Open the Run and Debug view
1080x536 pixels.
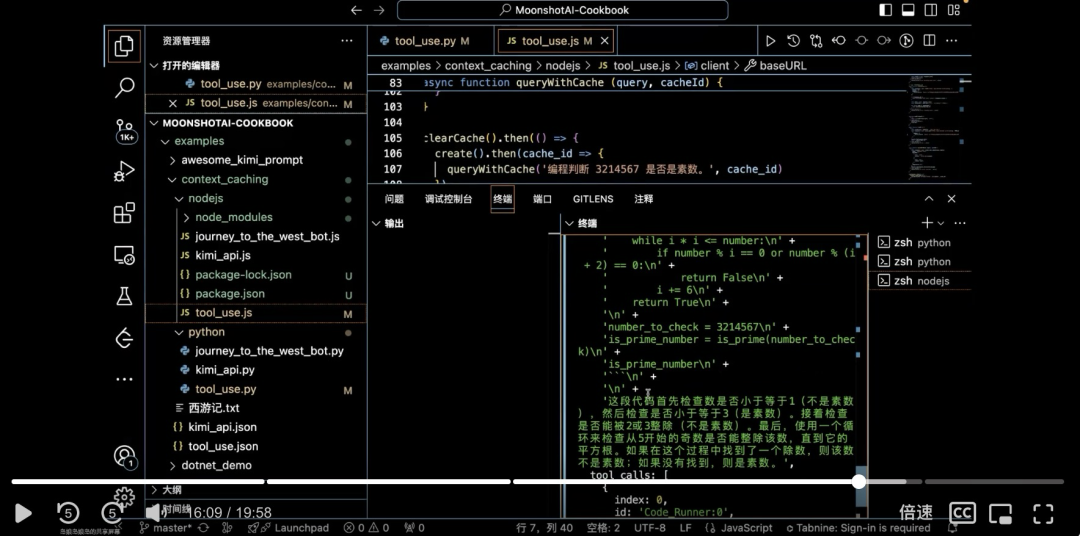(x=125, y=172)
